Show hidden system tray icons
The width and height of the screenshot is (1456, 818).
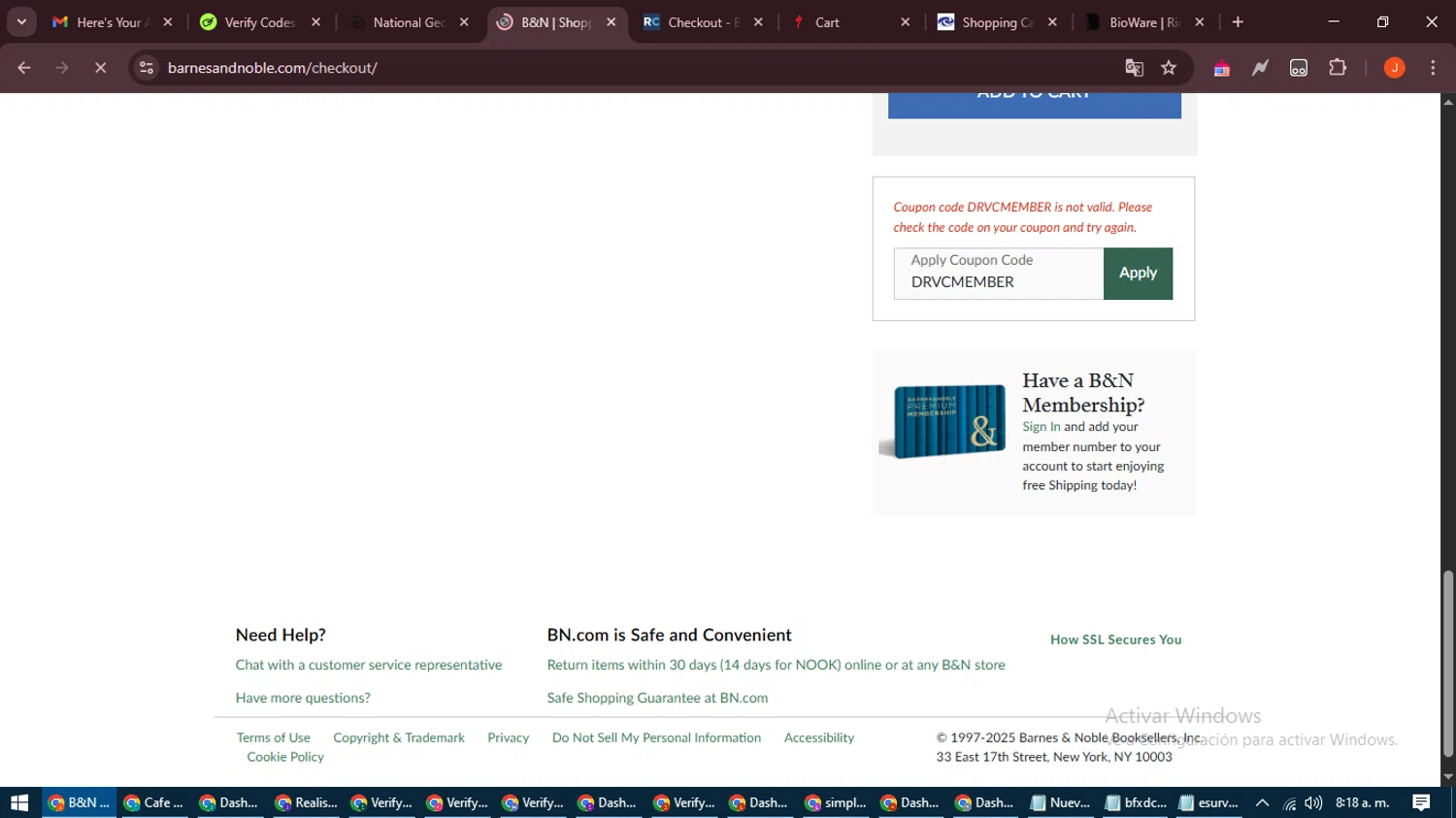point(1262,802)
